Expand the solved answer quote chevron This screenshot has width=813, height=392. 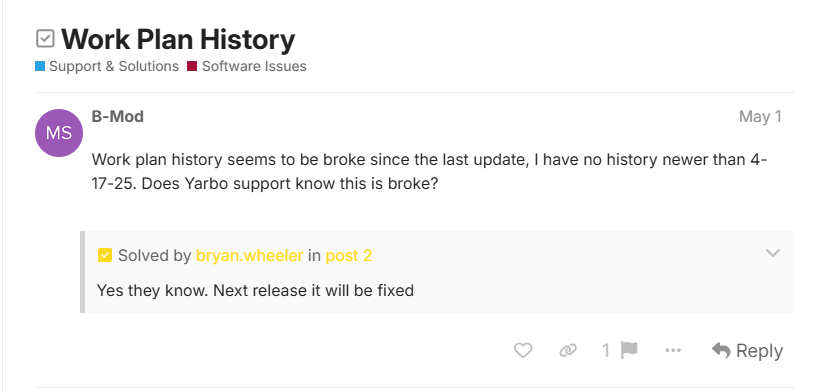pos(773,253)
